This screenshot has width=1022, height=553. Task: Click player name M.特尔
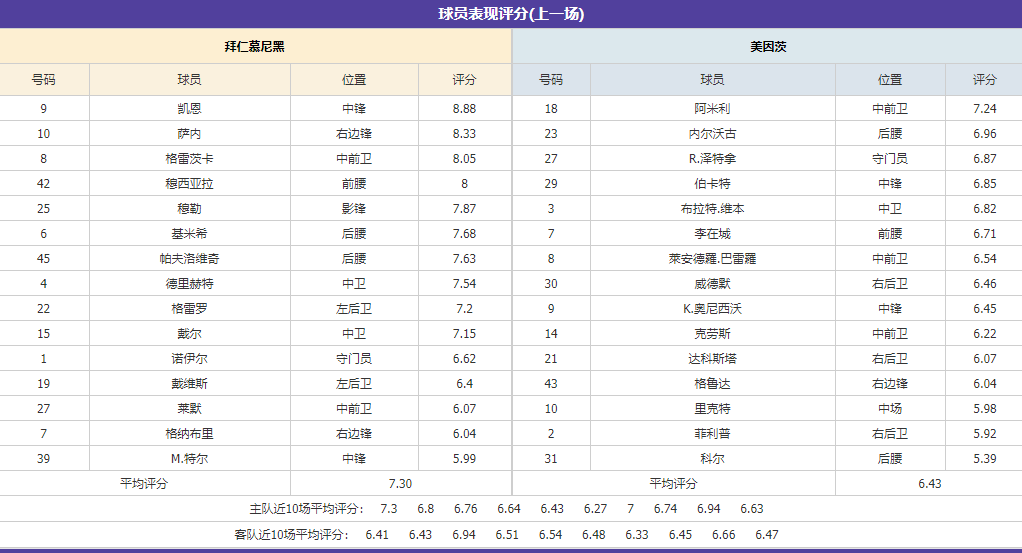190,458
